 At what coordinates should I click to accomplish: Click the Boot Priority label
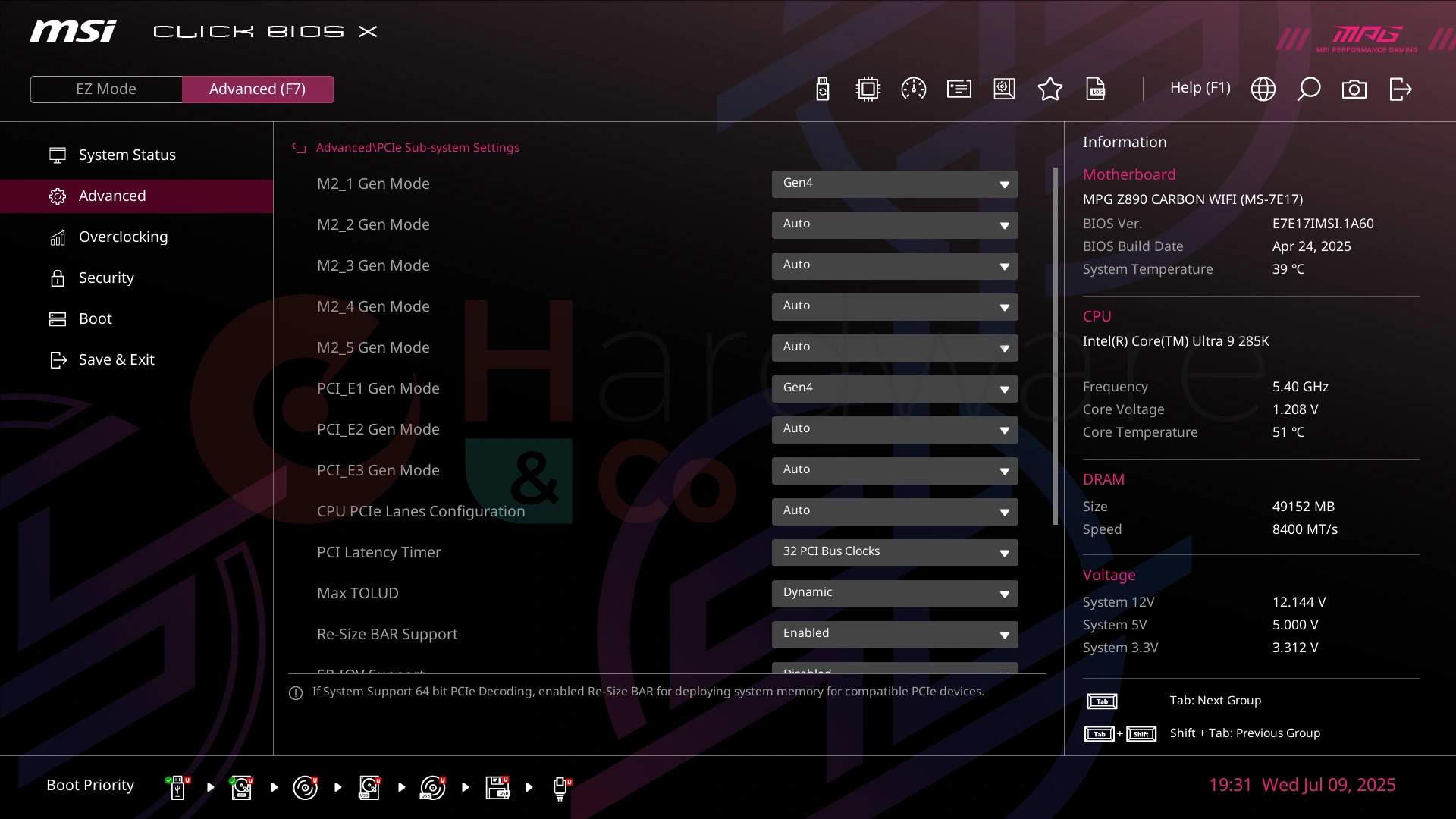[x=90, y=785]
